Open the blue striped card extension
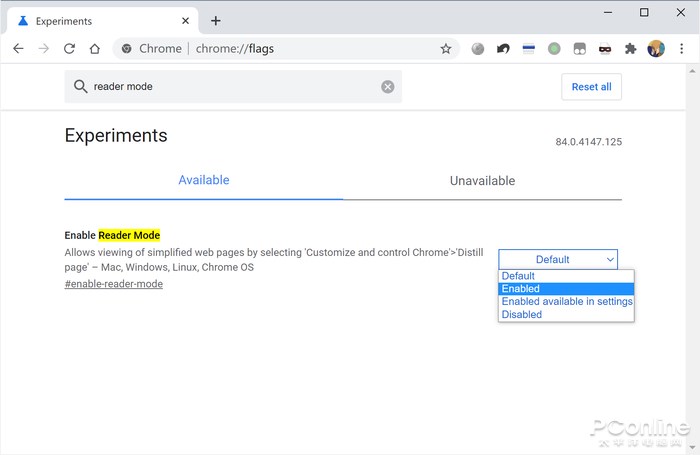 tap(529, 49)
